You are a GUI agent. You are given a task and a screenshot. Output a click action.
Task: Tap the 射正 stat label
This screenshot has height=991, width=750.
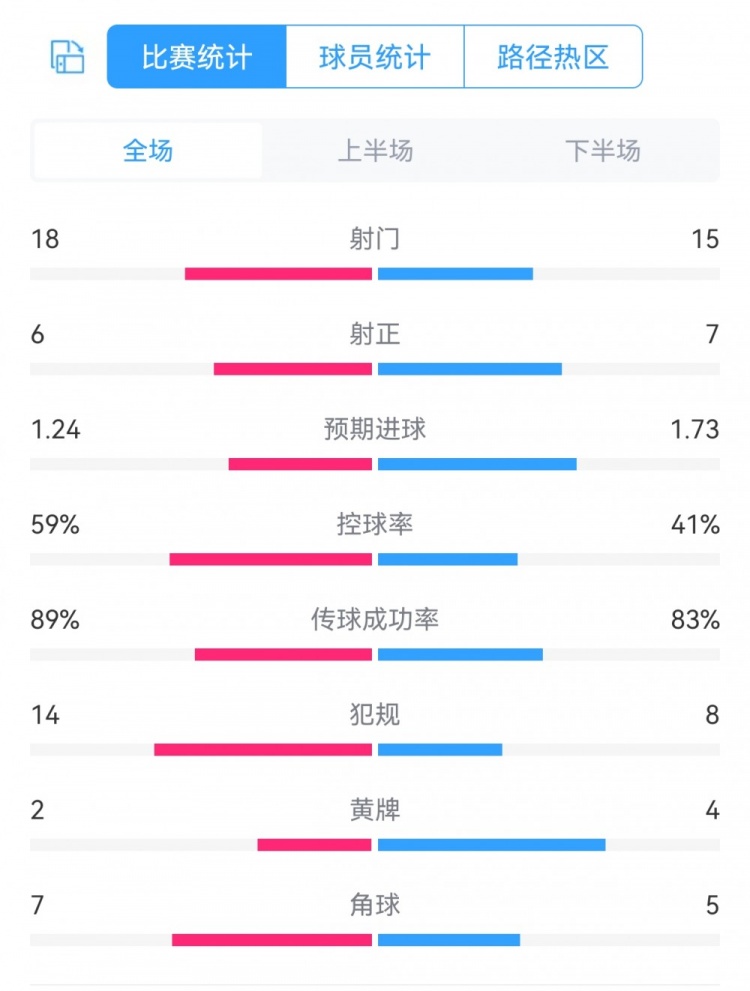pos(375,334)
